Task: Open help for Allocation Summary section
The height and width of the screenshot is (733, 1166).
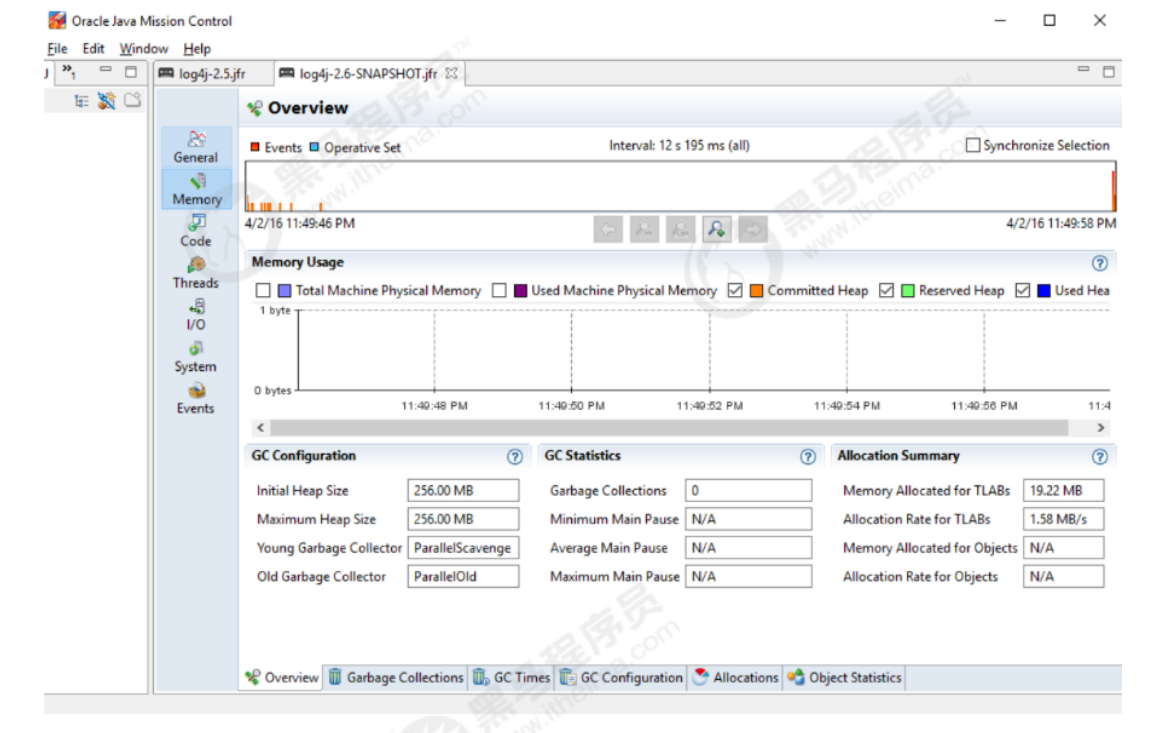Action: click(1100, 456)
